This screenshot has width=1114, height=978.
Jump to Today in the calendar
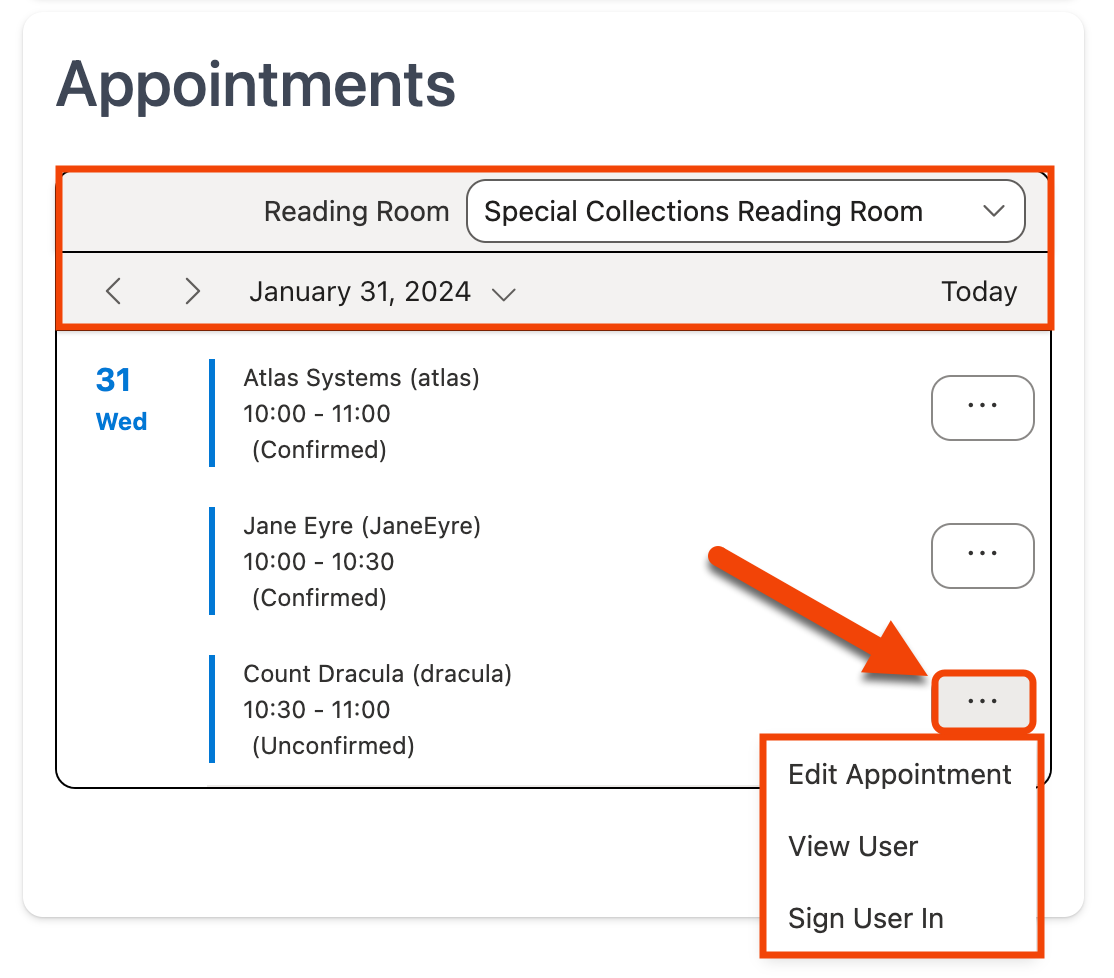click(978, 291)
